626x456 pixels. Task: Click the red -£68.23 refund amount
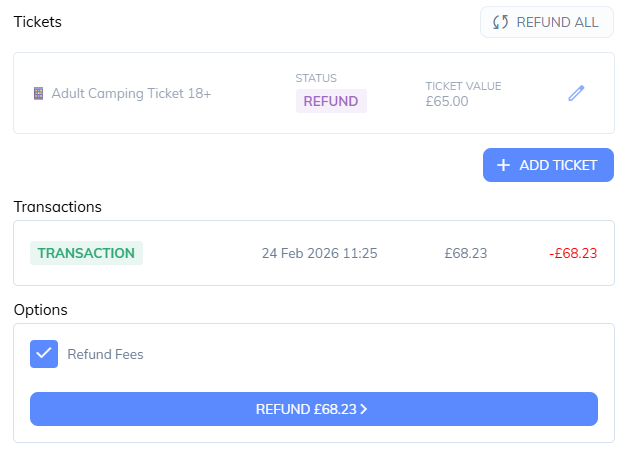[x=573, y=253]
